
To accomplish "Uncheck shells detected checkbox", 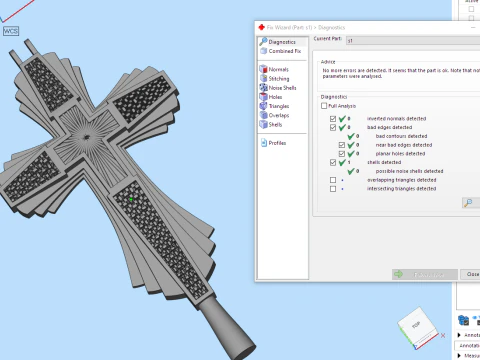I will [x=333, y=162].
